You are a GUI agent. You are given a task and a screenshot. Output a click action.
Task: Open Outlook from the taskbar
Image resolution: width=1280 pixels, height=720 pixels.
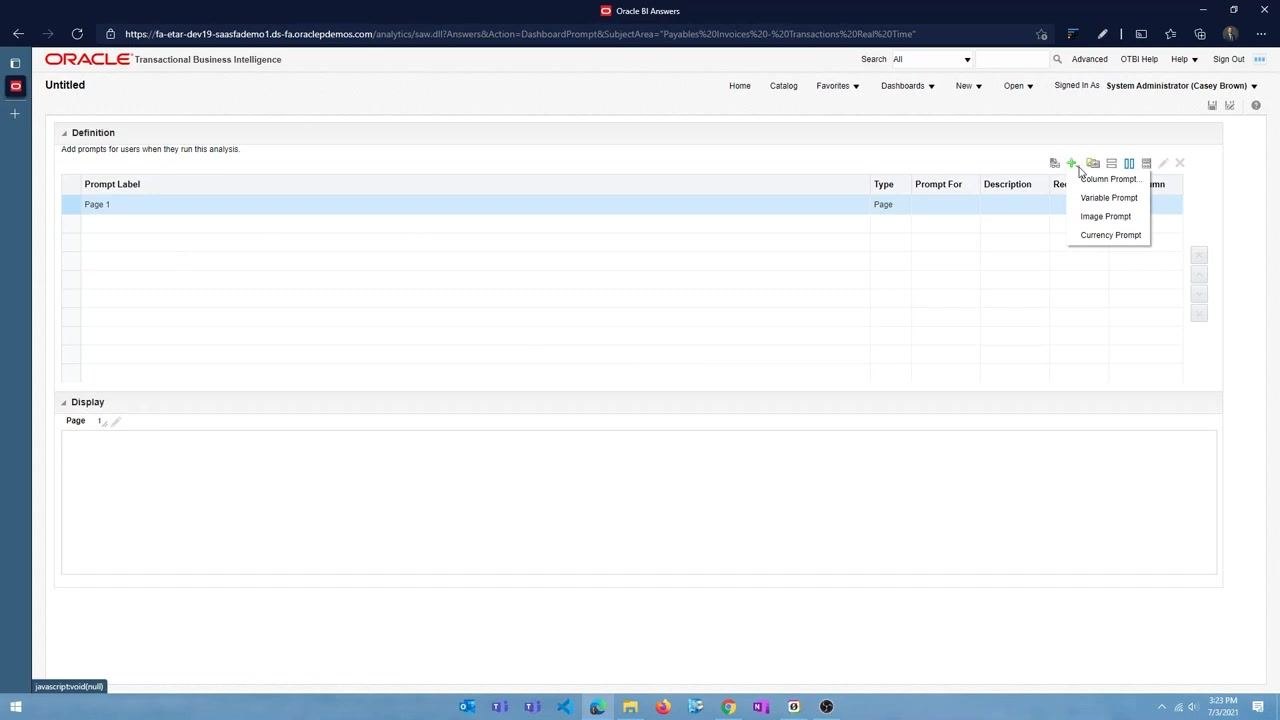[467, 707]
